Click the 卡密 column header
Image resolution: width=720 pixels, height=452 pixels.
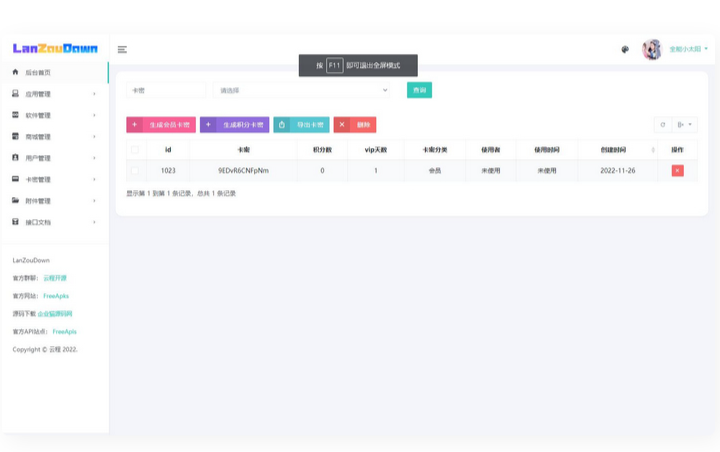pyautogui.click(x=243, y=149)
